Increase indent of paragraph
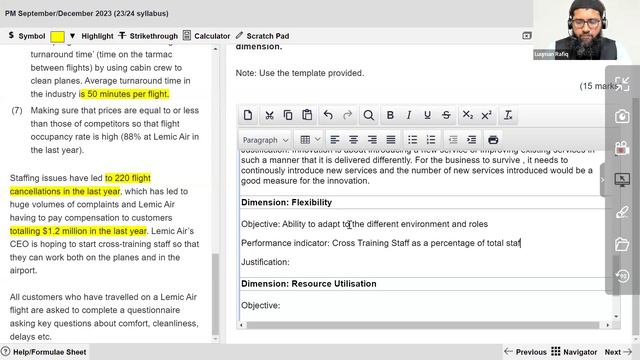This screenshot has width=640, height=360. click(471, 140)
